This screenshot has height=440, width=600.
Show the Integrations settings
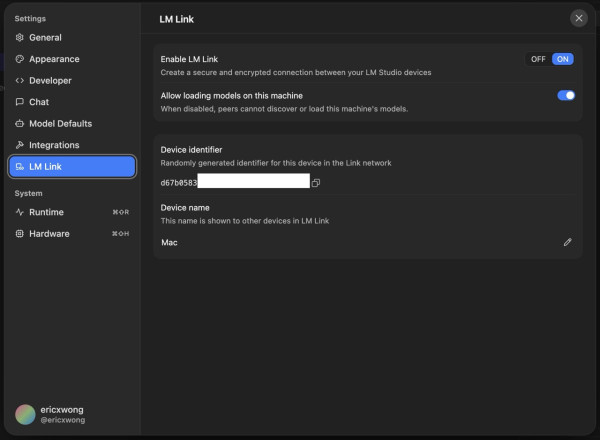tap(72, 145)
